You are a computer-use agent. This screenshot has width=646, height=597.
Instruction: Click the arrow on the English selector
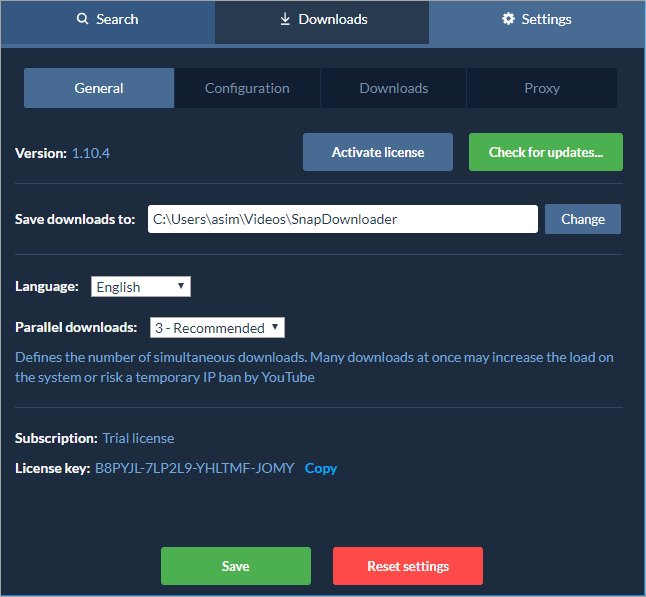point(181,287)
